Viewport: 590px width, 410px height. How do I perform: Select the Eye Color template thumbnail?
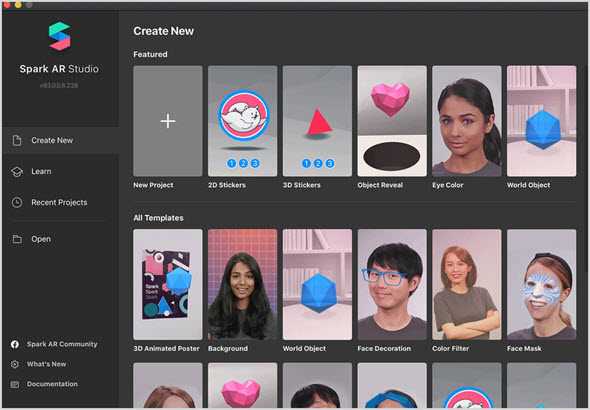click(467, 121)
